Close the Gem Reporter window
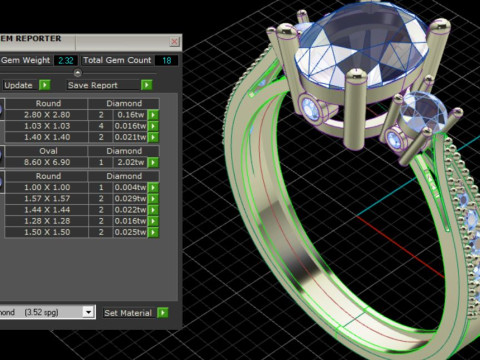This screenshot has height=360, width=480. (174, 42)
